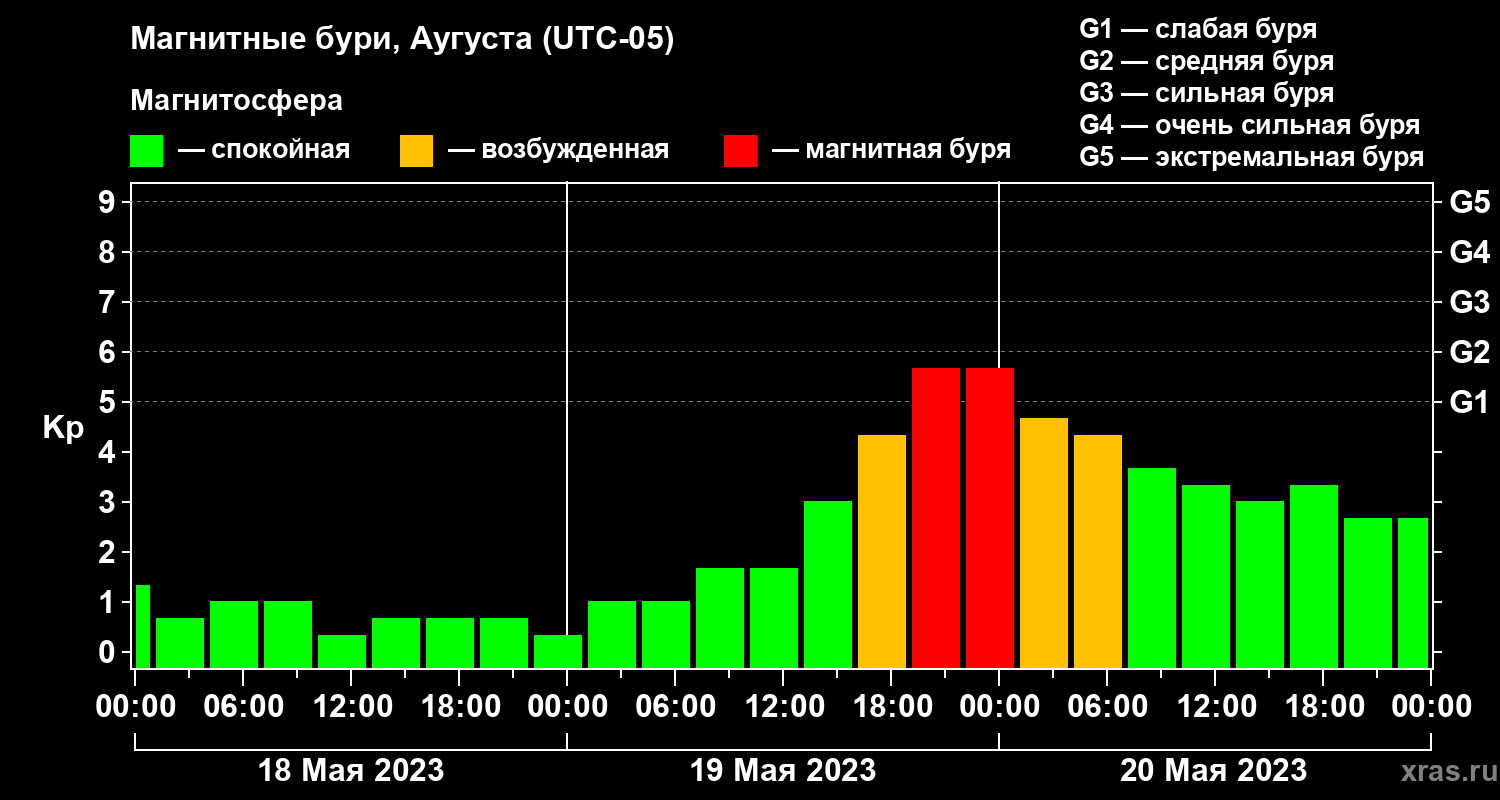Click the right-axis 'G3' level label
The image size is (1500, 800).
(1469, 302)
